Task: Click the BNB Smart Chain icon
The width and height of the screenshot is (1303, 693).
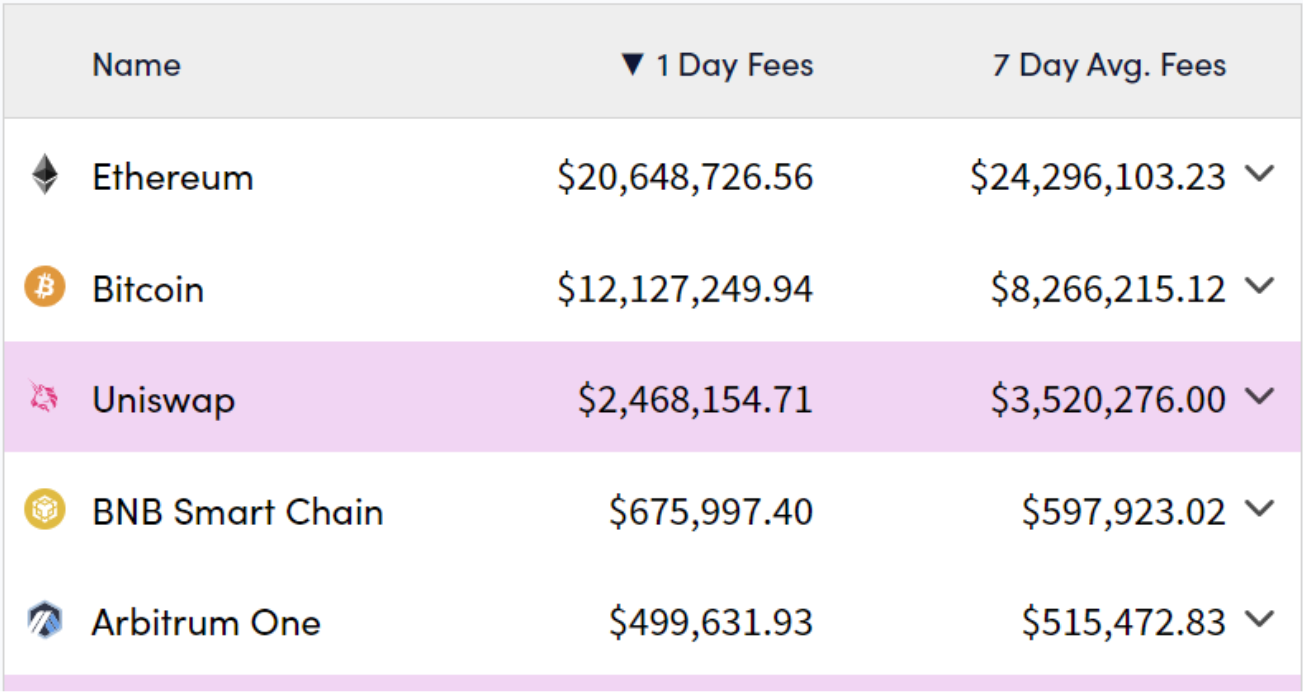Action: (44, 510)
